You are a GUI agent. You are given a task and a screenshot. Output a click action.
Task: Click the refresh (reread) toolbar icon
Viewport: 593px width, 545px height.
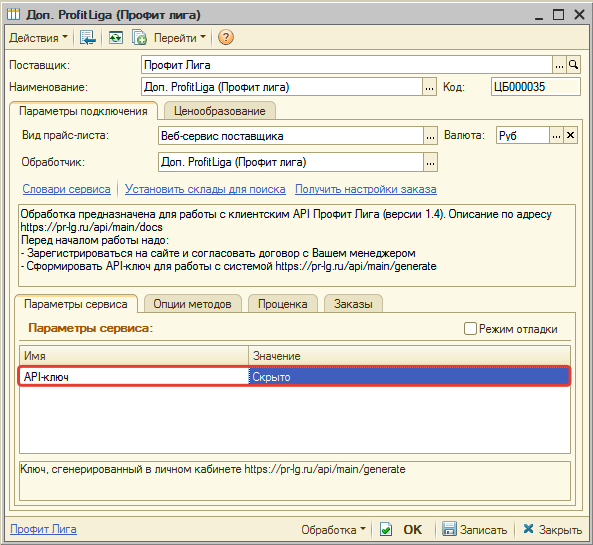coord(116,38)
